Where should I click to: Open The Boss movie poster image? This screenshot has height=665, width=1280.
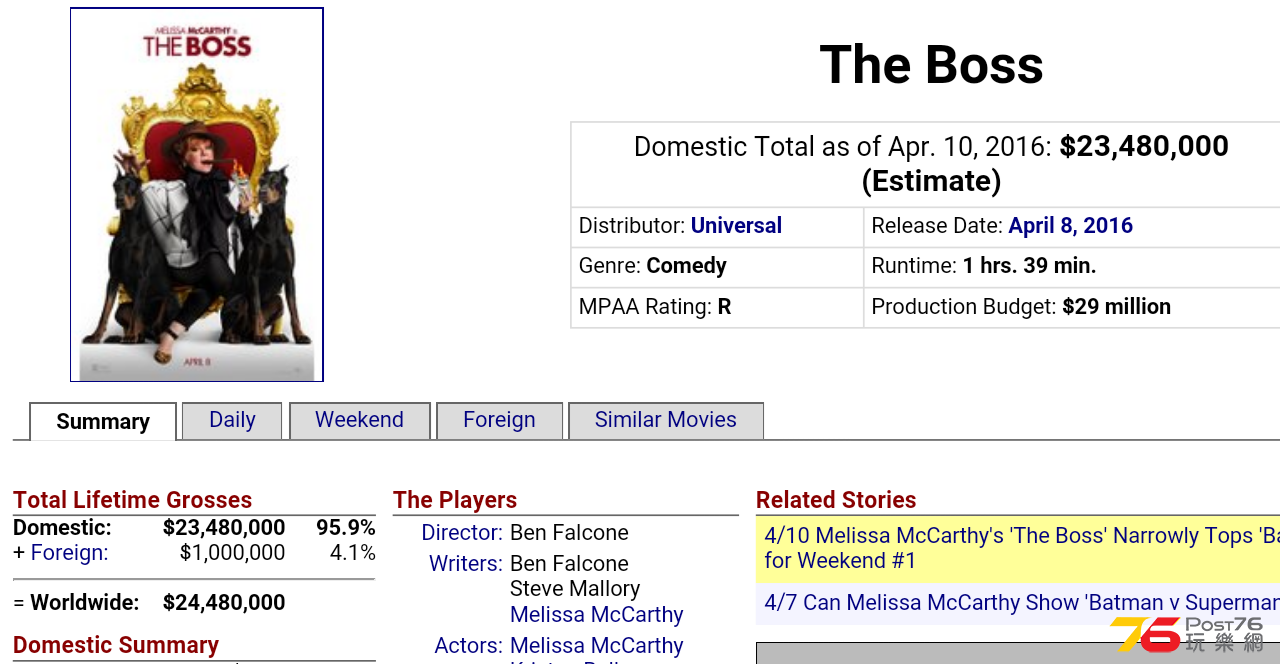(x=197, y=195)
